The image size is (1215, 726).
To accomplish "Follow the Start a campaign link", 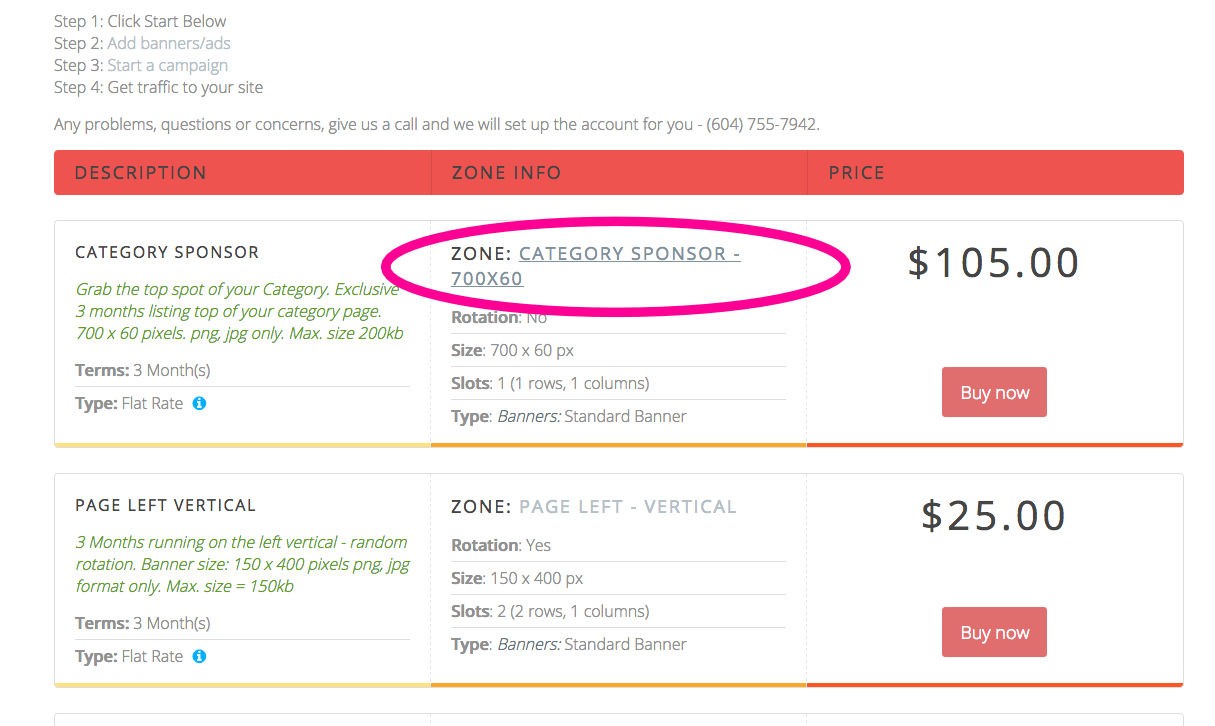I will pyautogui.click(x=167, y=65).
